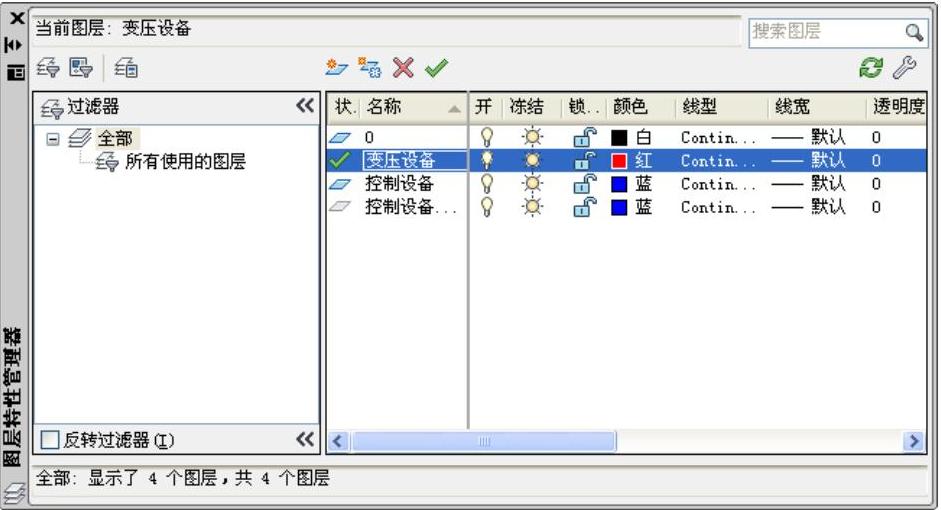Delete selected layer with the red X icon
Image resolution: width=941 pixels, height=510 pixels.
403,67
